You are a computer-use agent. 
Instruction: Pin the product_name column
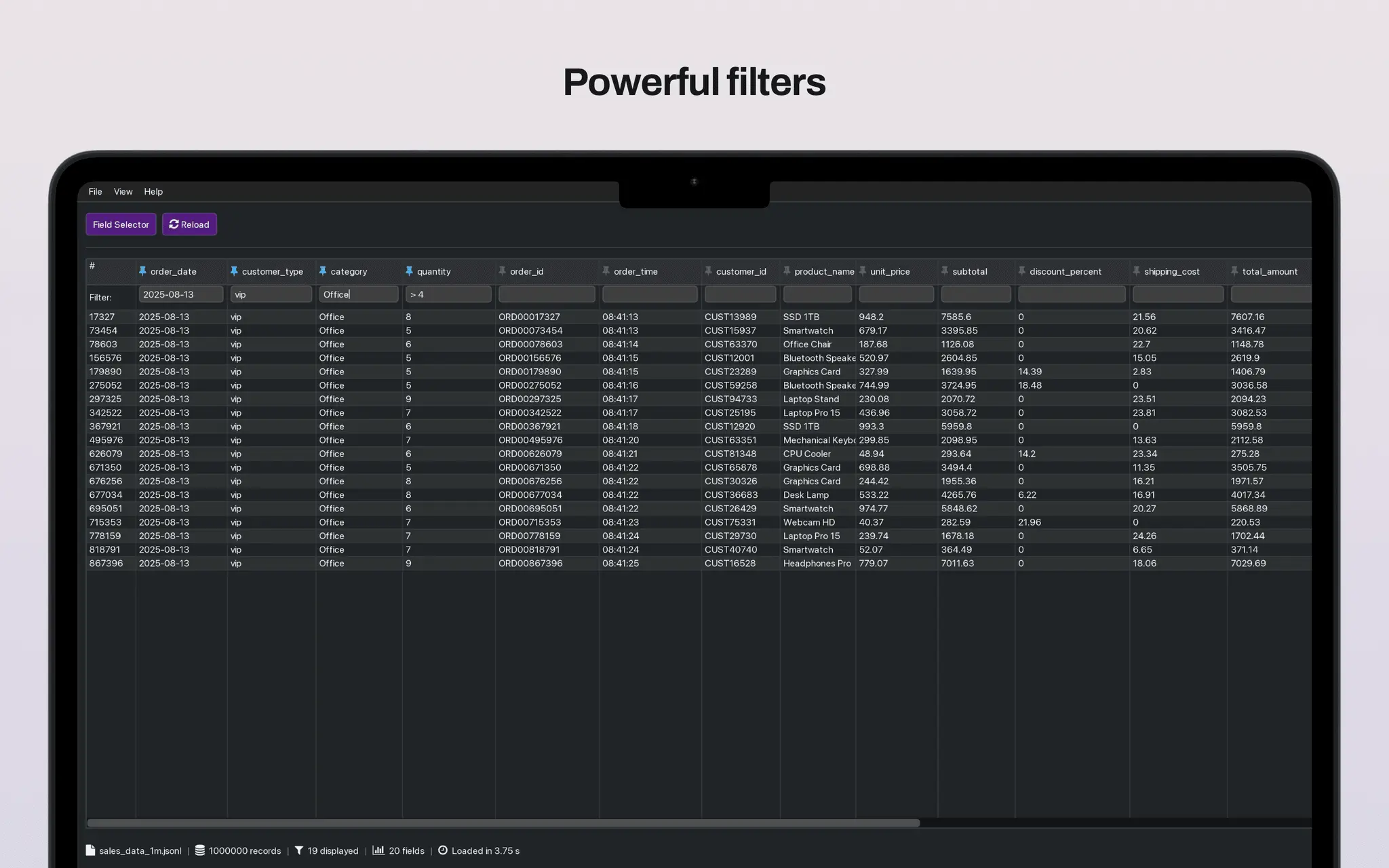pos(787,271)
